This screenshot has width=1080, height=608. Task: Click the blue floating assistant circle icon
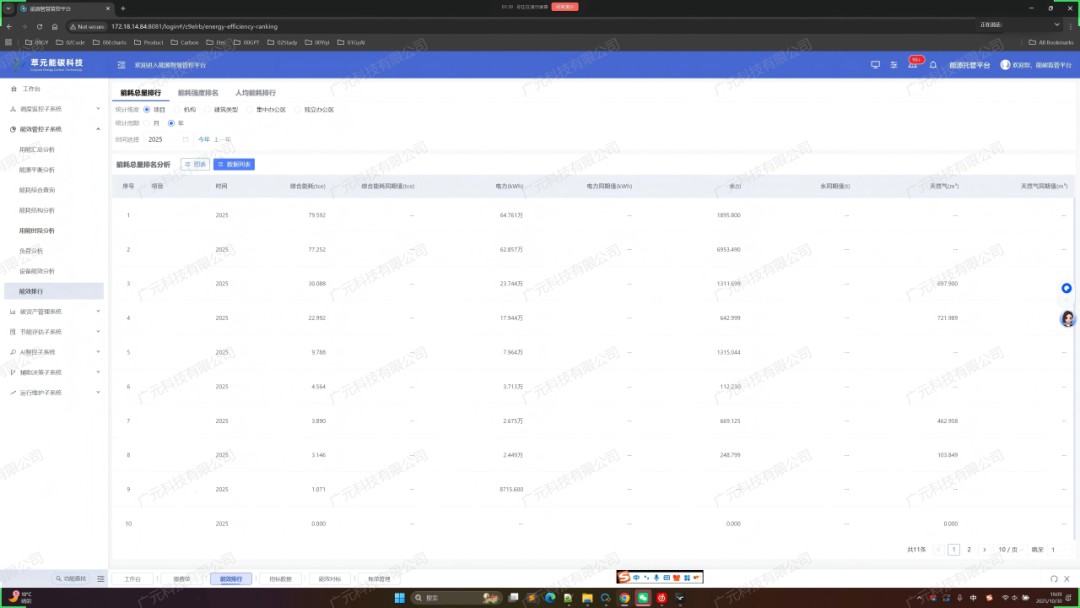[x=1066, y=288]
